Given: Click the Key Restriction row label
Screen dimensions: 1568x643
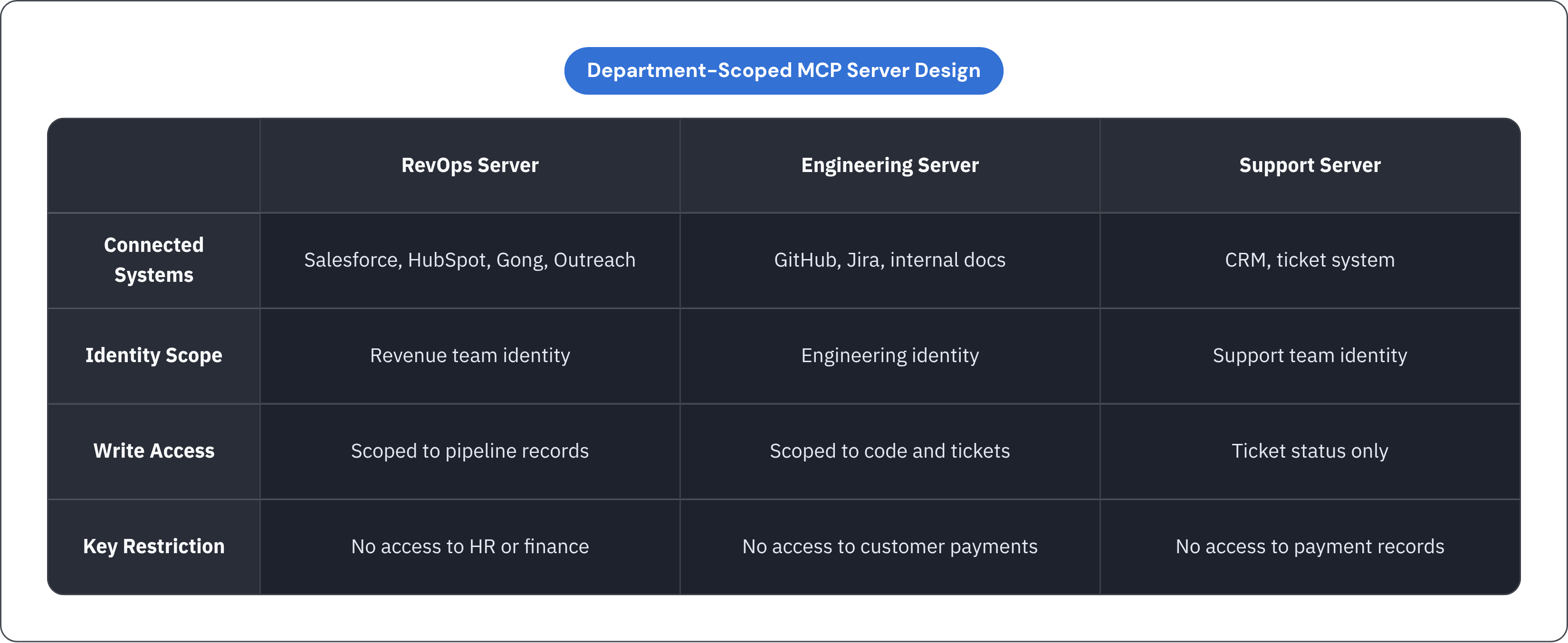Looking at the screenshot, I should coord(154,547).
